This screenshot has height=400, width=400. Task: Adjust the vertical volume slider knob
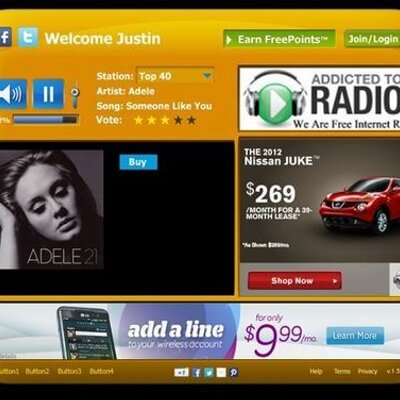pyautogui.click(x=75, y=92)
